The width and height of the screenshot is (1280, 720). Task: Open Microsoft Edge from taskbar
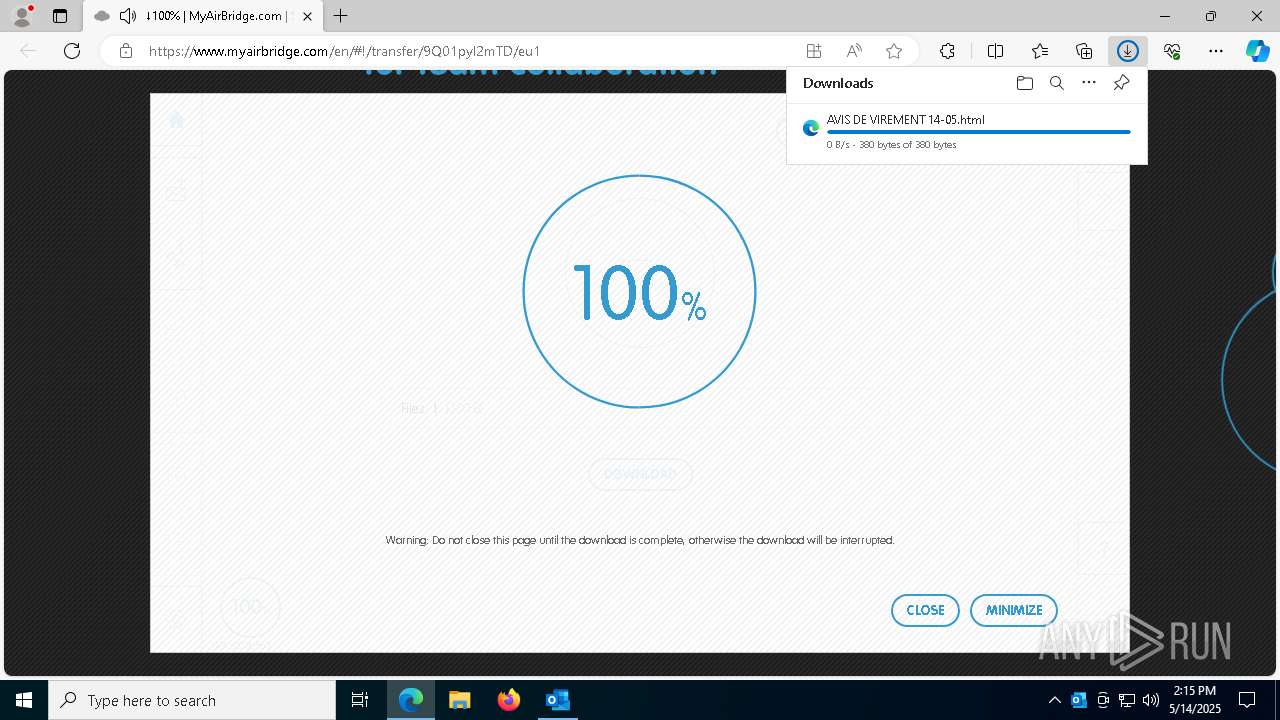(x=411, y=700)
